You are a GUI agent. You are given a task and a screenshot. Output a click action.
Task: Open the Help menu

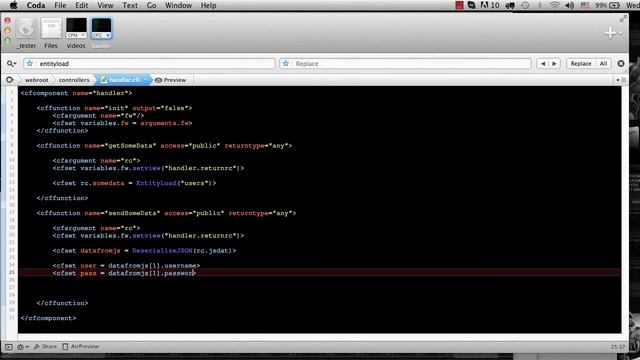tap(208, 5)
